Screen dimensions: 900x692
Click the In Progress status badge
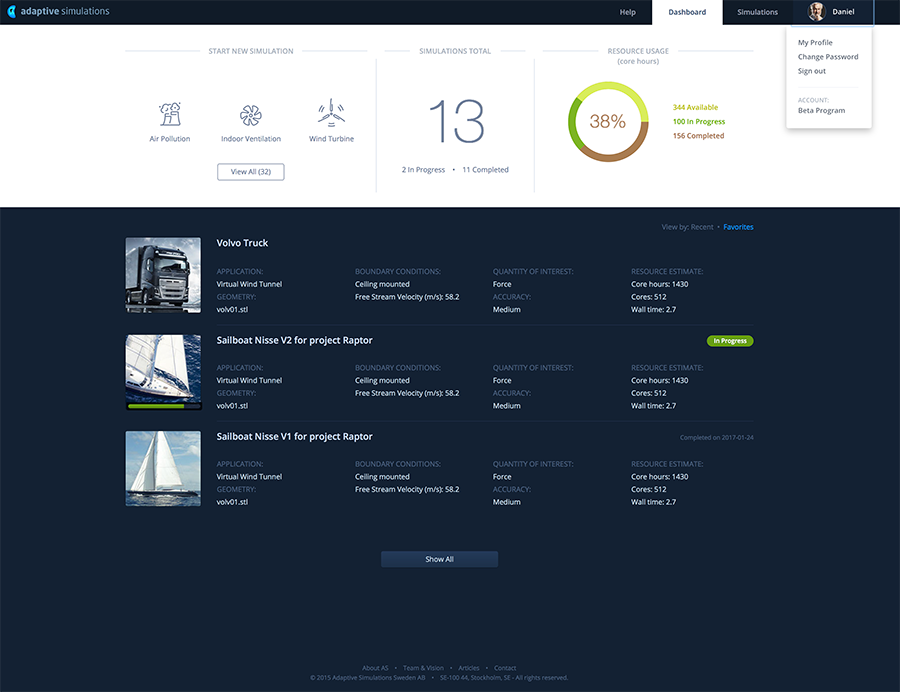pos(730,341)
